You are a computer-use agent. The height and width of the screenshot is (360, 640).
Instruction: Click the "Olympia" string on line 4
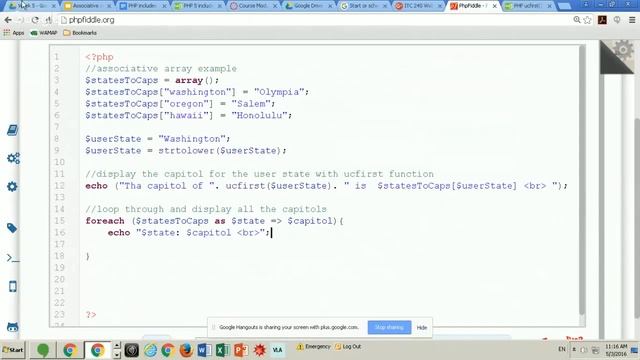[279, 92]
